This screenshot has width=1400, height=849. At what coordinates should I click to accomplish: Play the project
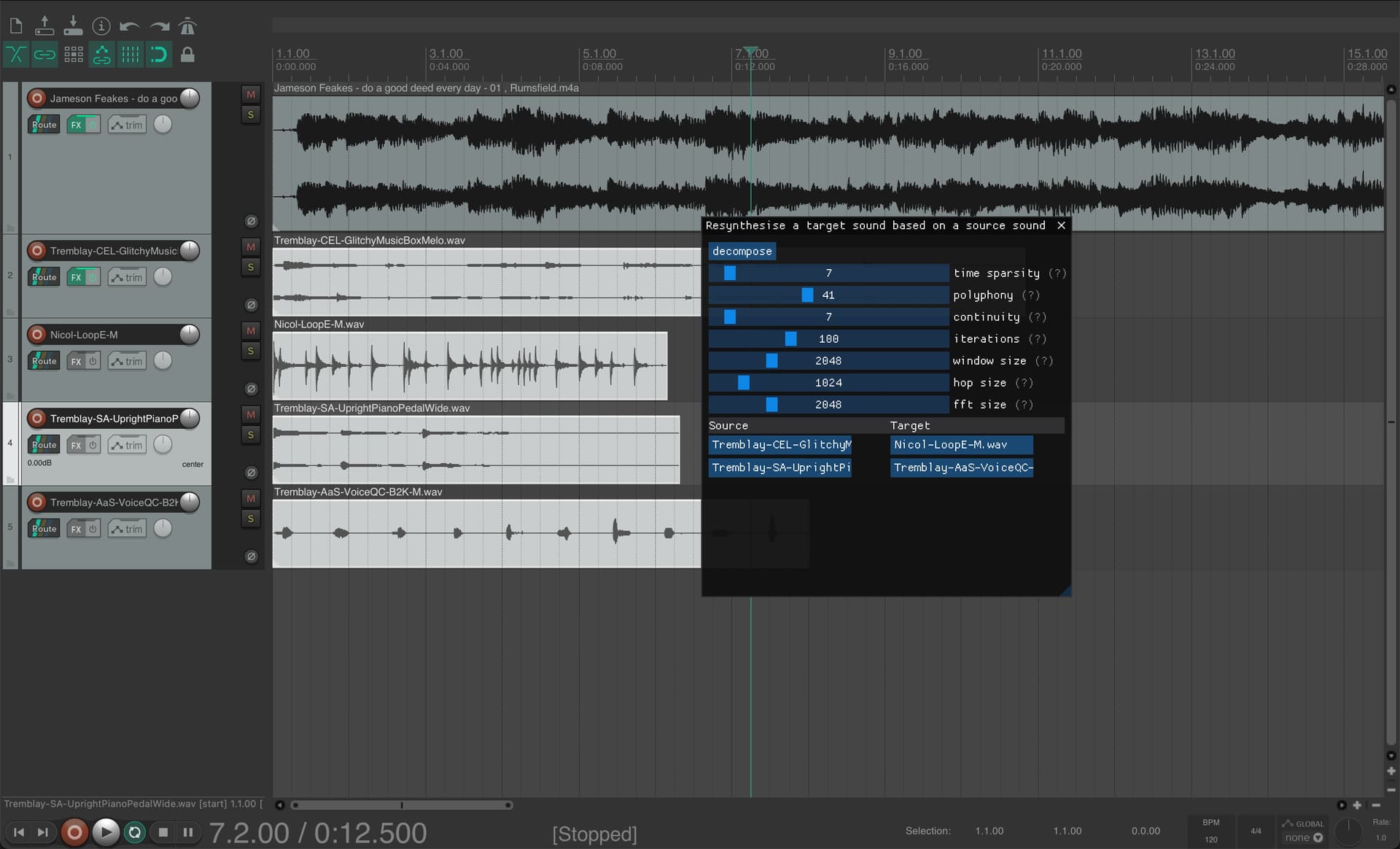[106, 832]
